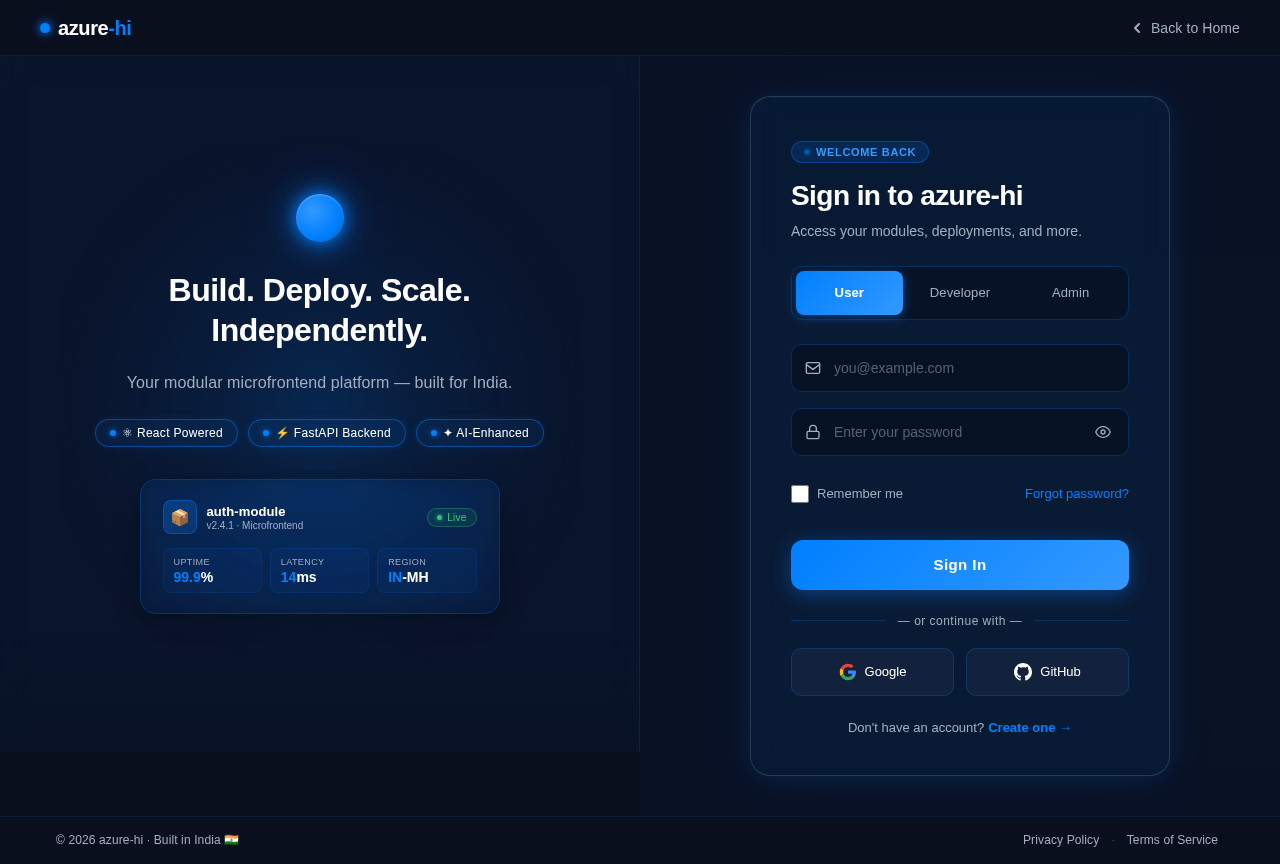Click the Google logo icon
This screenshot has height=864, width=1280.
tap(848, 672)
